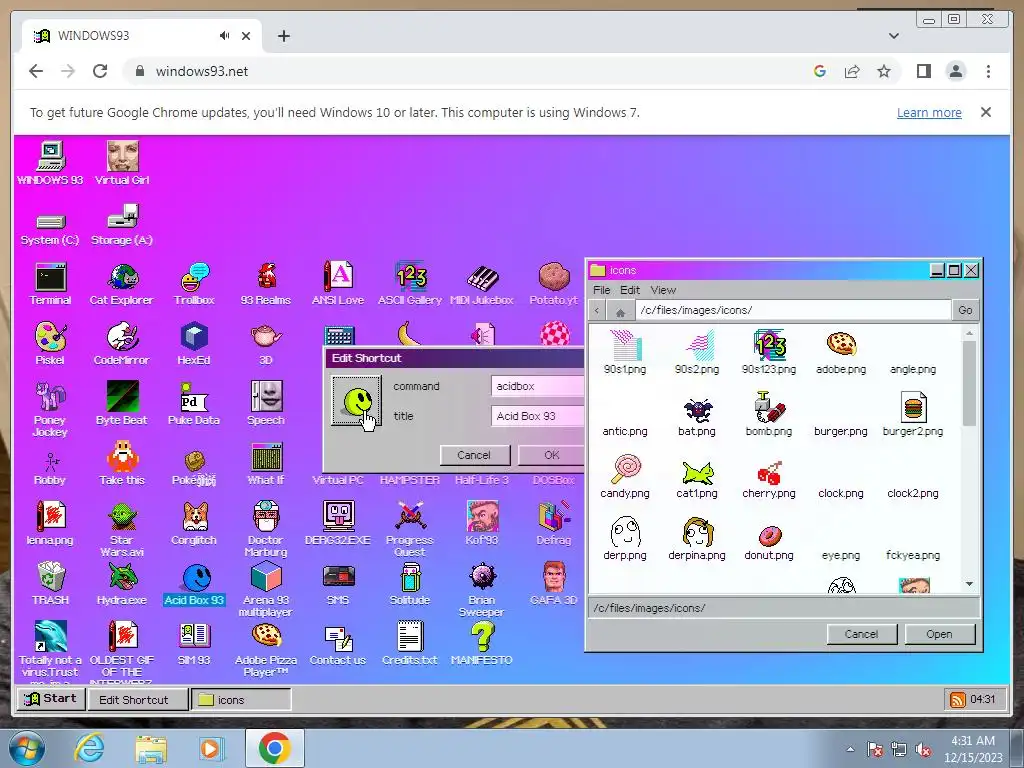This screenshot has height=768, width=1024.
Task: Select the 90s123.png file
Action: point(769,352)
